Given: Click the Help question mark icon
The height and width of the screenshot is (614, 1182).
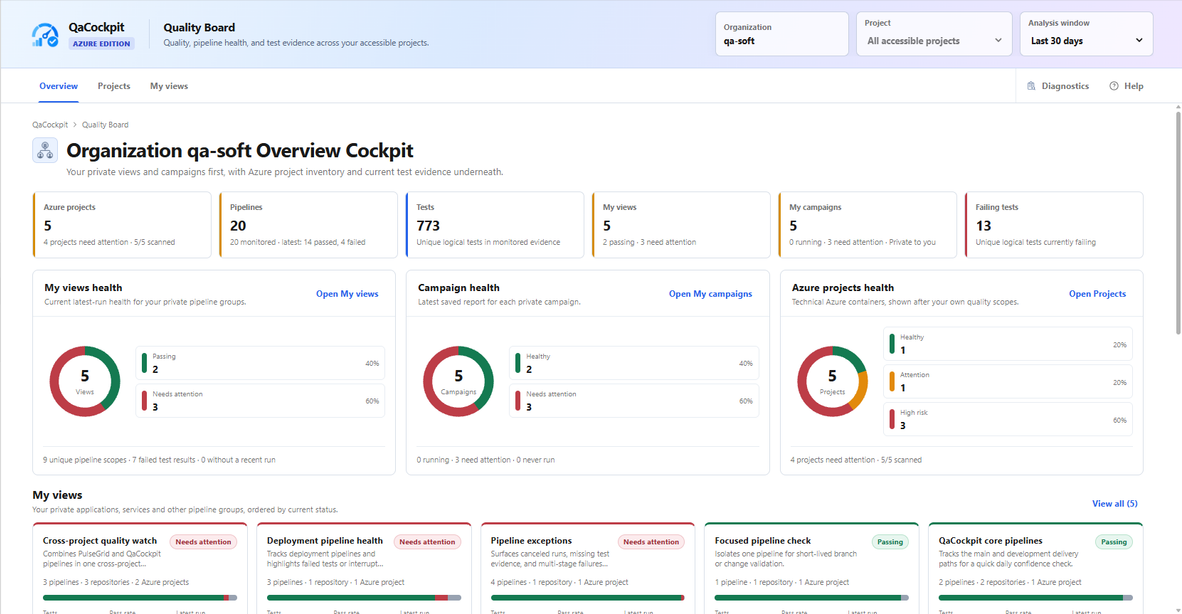Looking at the screenshot, I should [x=1114, y=86].
